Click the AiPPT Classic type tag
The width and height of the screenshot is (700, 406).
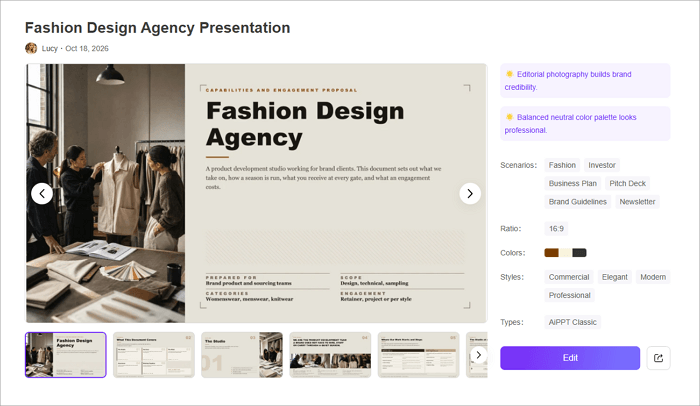572,322
